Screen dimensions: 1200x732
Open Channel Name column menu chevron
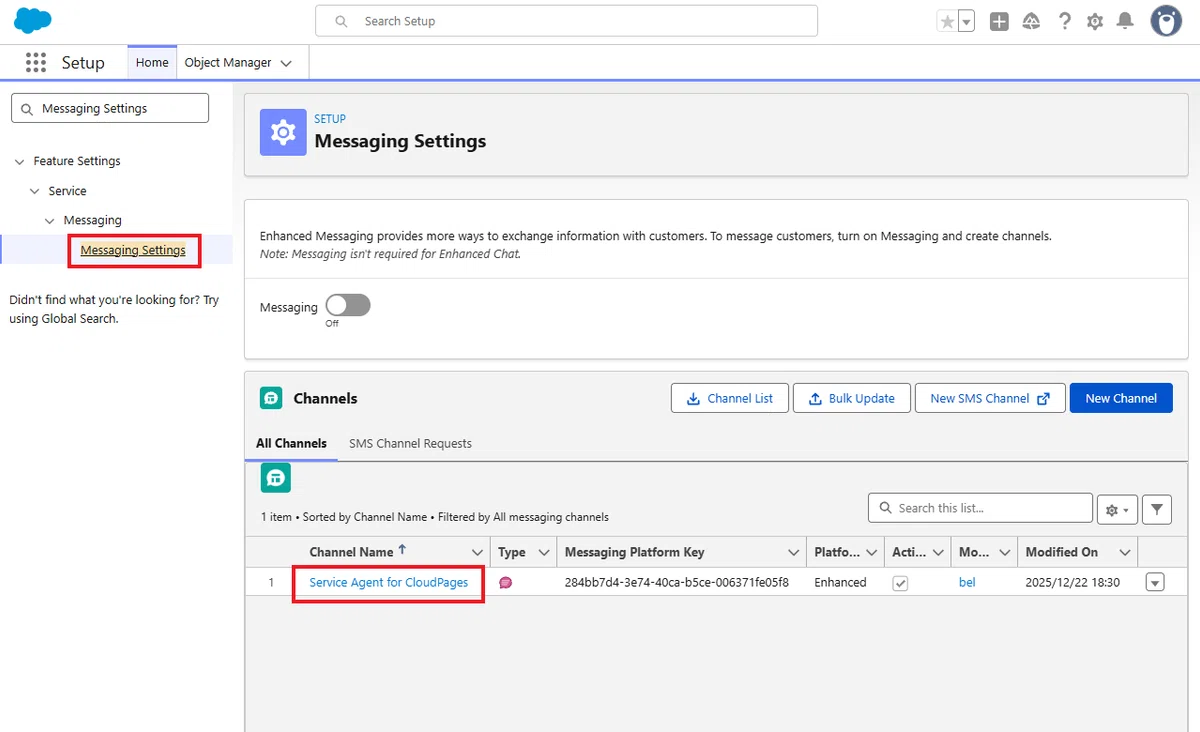477,552
